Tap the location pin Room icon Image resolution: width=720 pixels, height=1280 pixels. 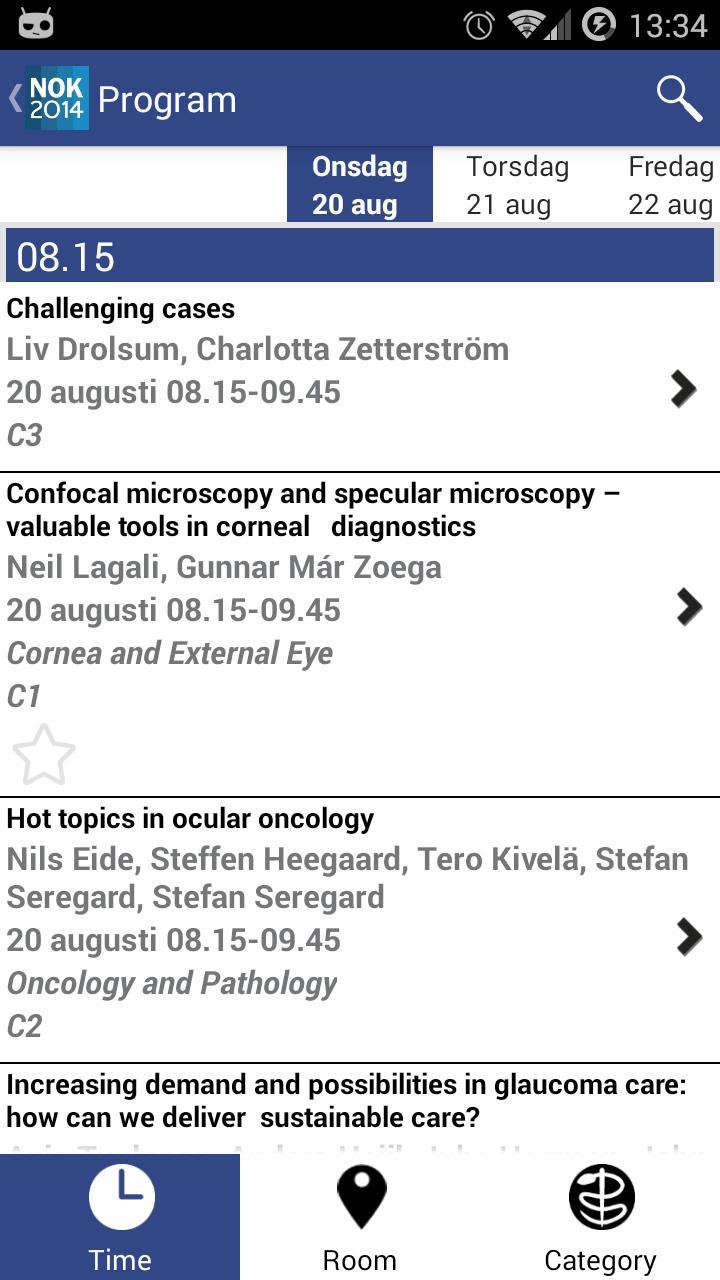coord(360,1197)
